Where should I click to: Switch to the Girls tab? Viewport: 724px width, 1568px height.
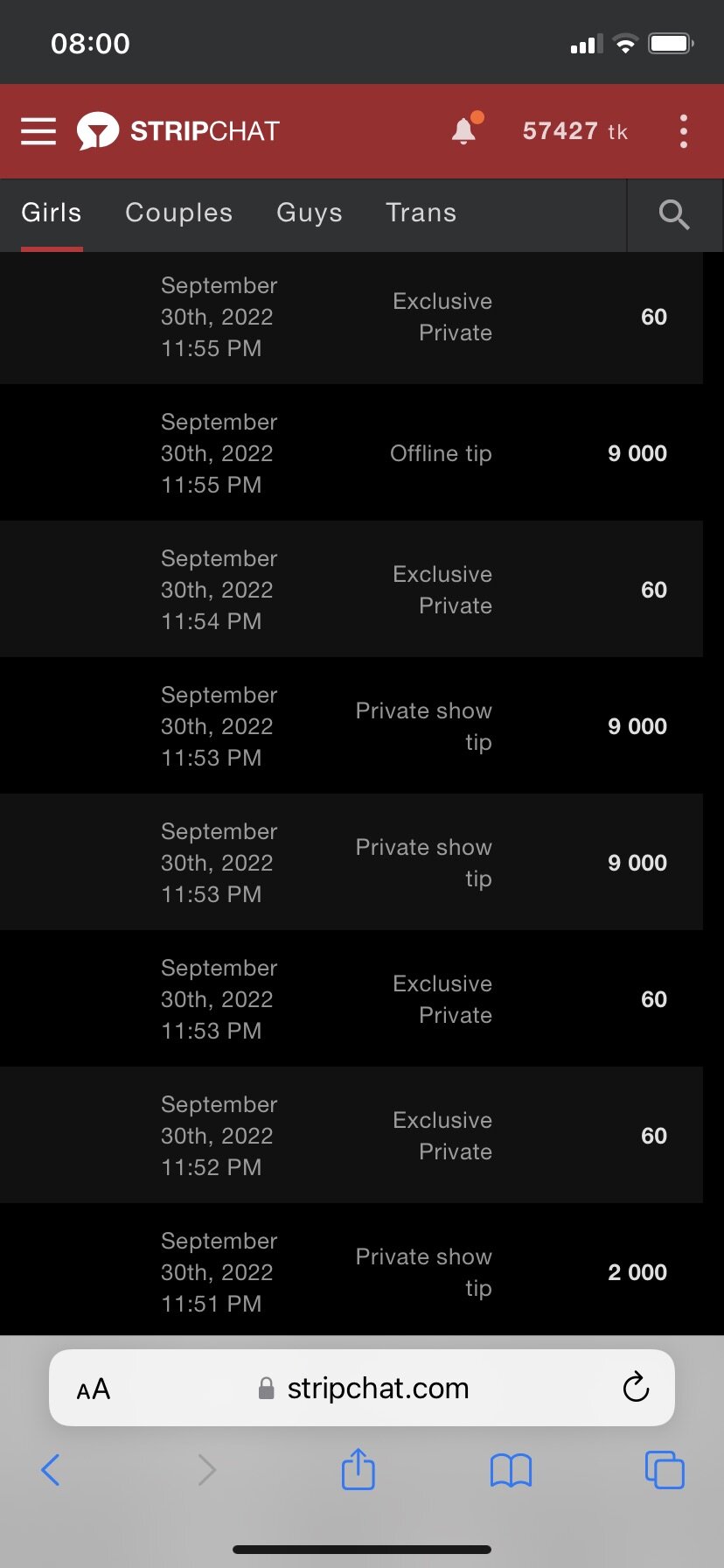point(52,213)
